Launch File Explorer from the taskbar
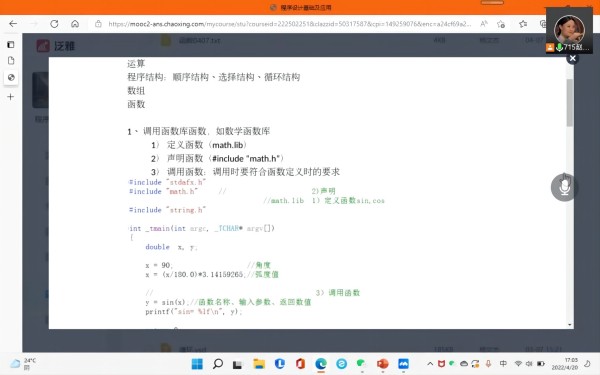Viewport: 600px width, 375px height. tap(259, 364)
